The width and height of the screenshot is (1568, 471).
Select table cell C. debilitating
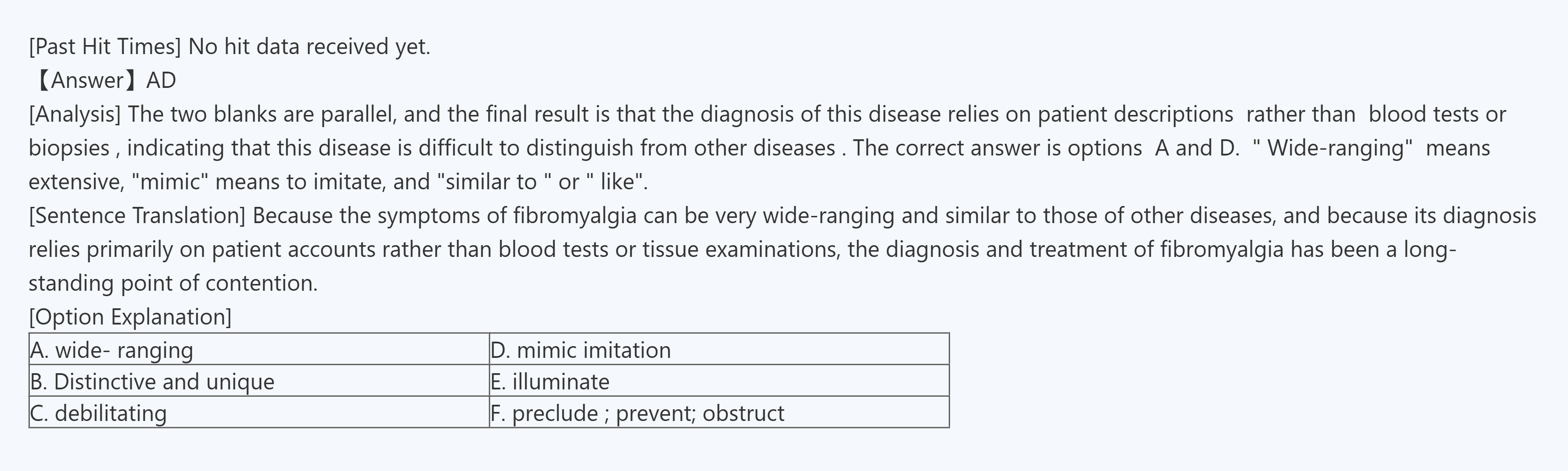coord(99,414)
